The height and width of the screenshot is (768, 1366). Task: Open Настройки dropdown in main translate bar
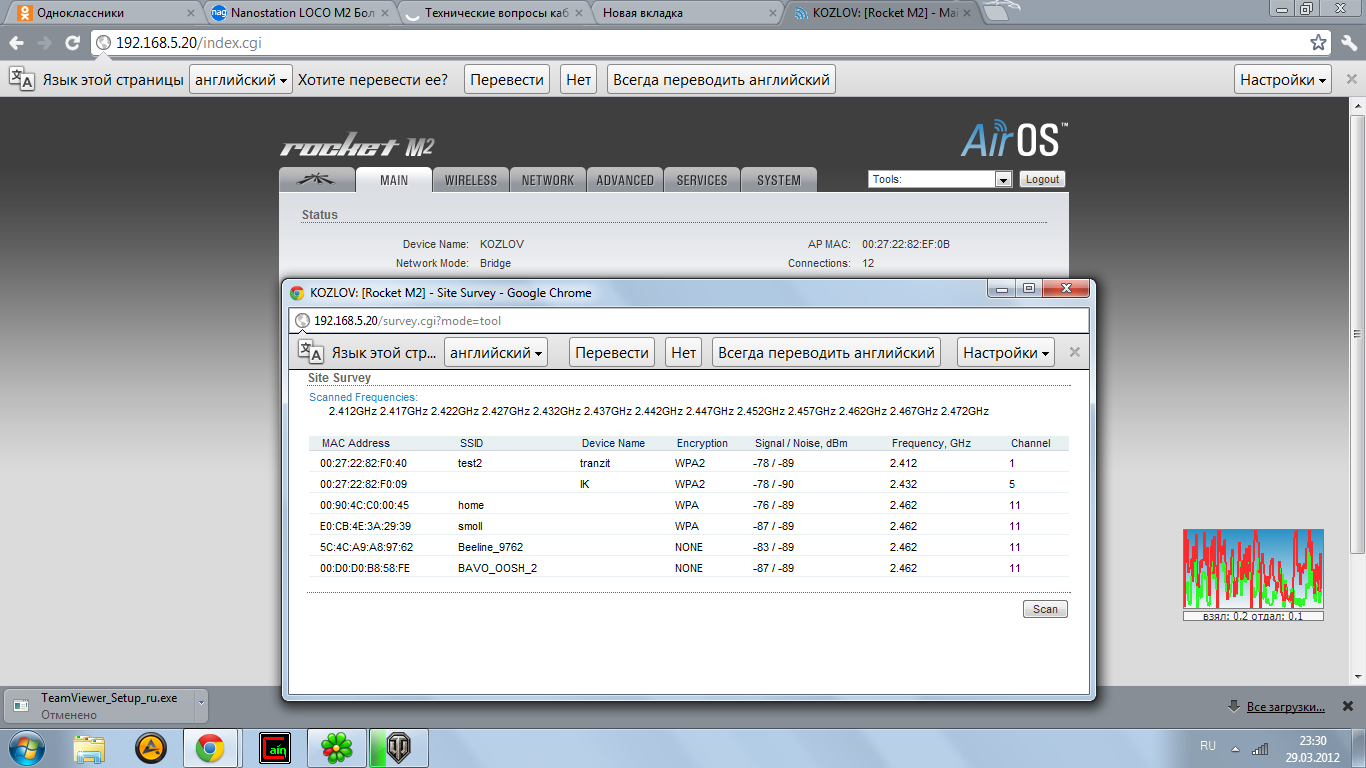point(1283,80)
